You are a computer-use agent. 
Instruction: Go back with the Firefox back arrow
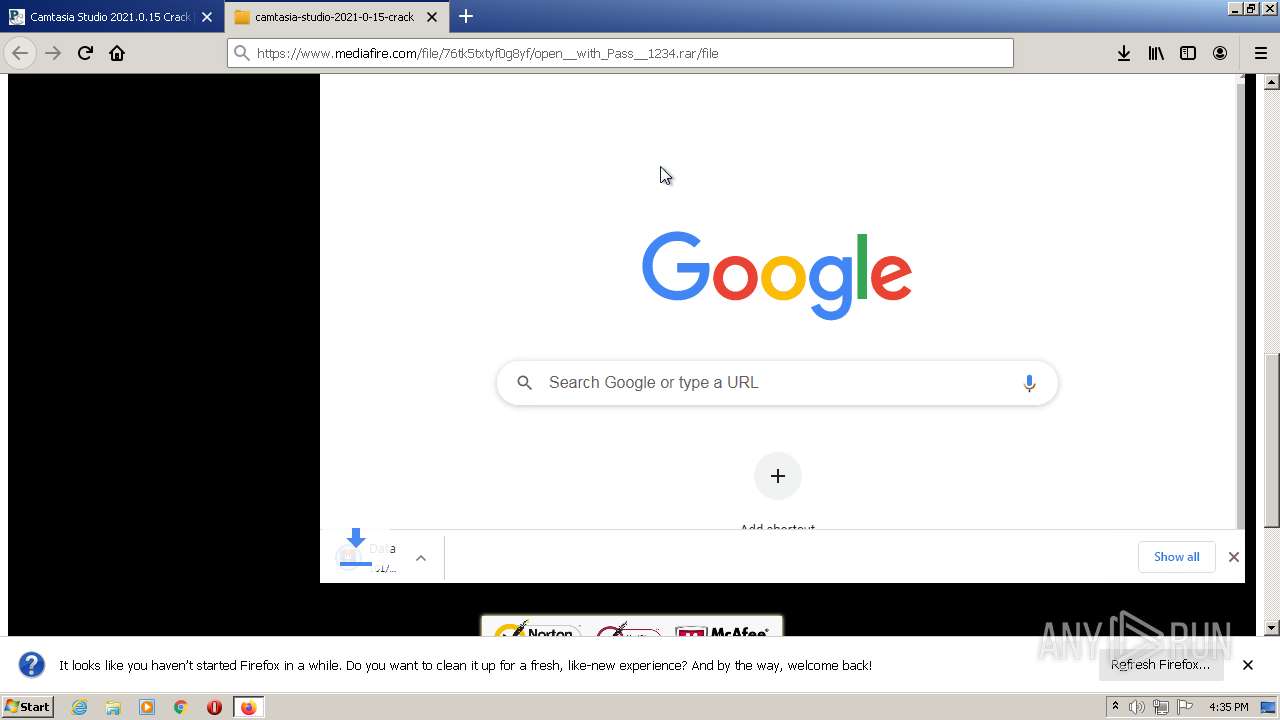(20, 53)
